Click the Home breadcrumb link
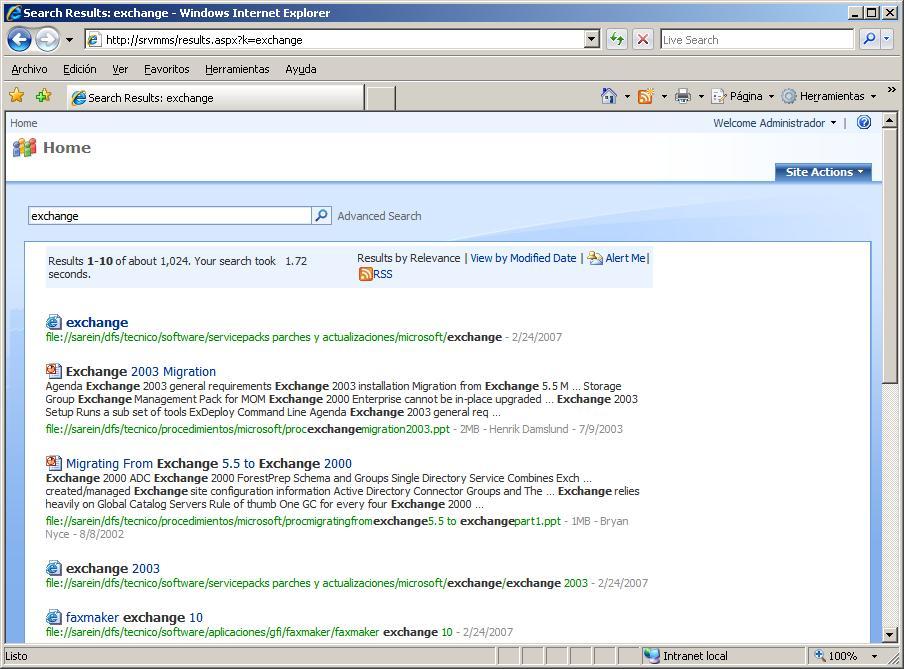 24,123
